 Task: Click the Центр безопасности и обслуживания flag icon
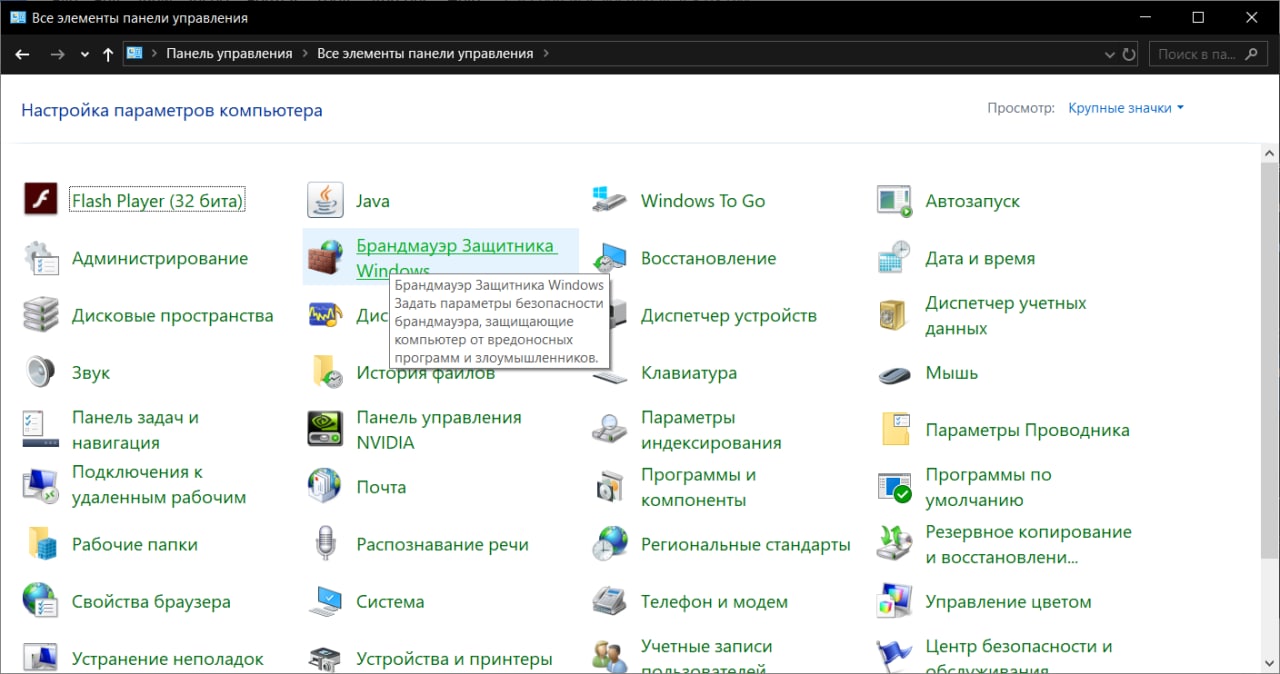pos(894,658)
